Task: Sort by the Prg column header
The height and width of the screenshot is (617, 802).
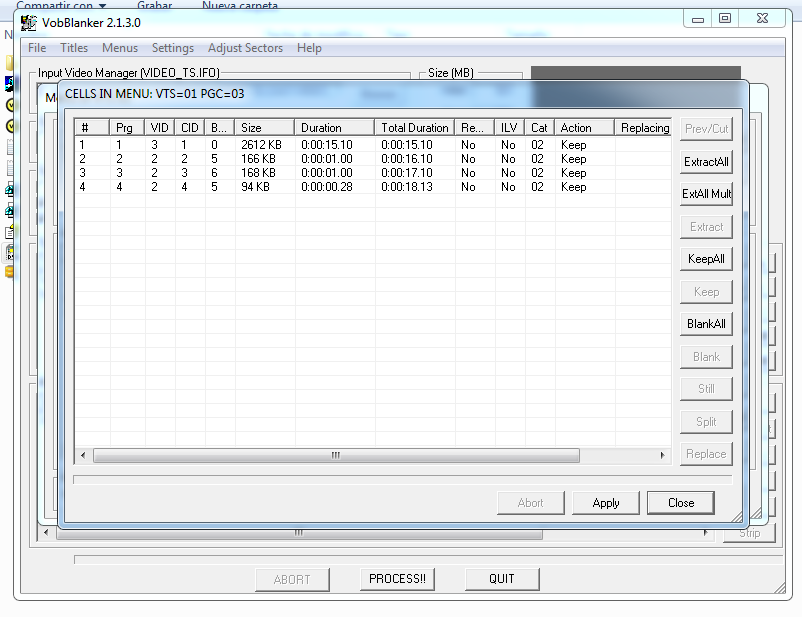Action: [x=127, y=128]
